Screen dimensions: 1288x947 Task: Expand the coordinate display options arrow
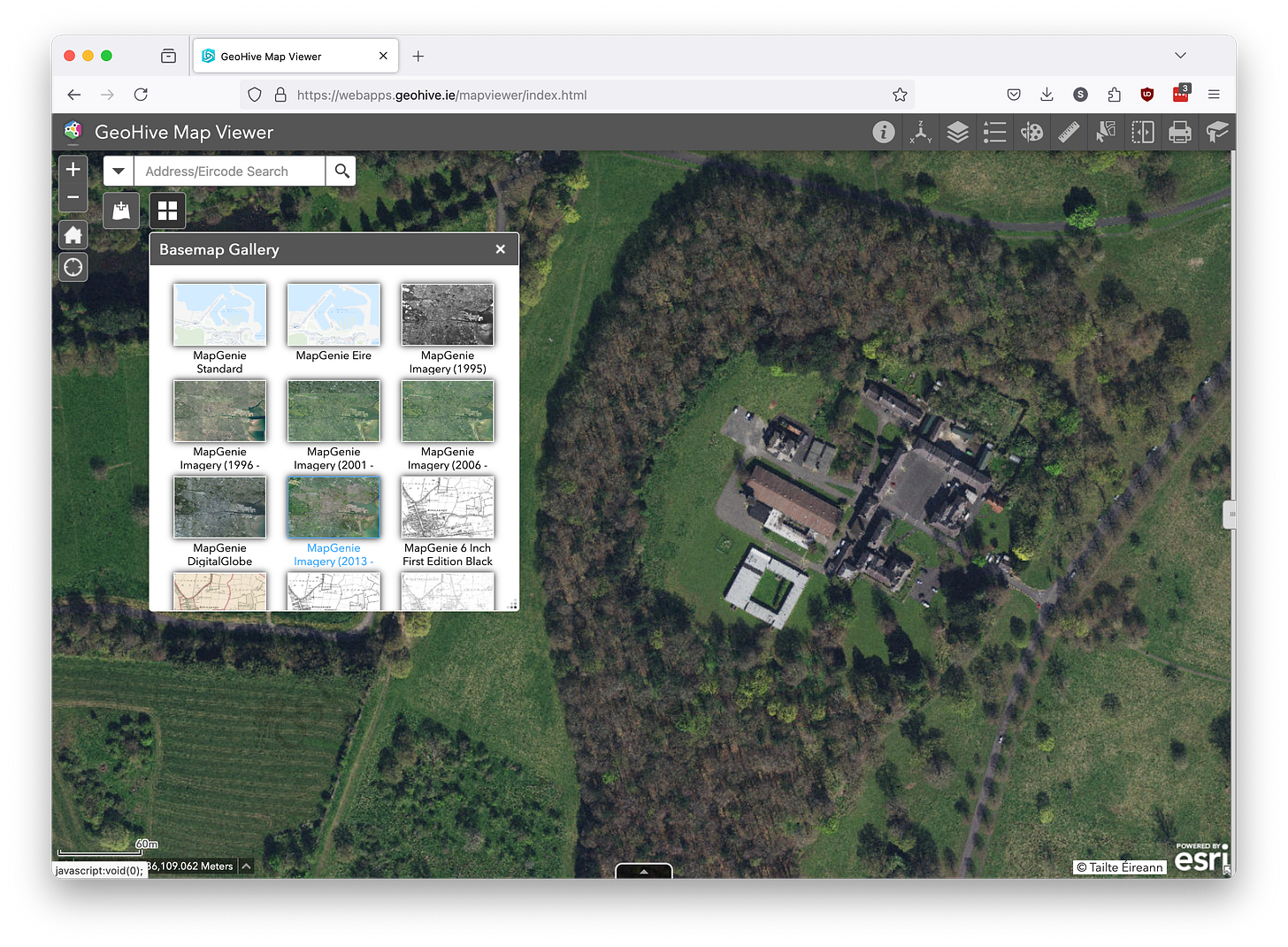(246, 867)
